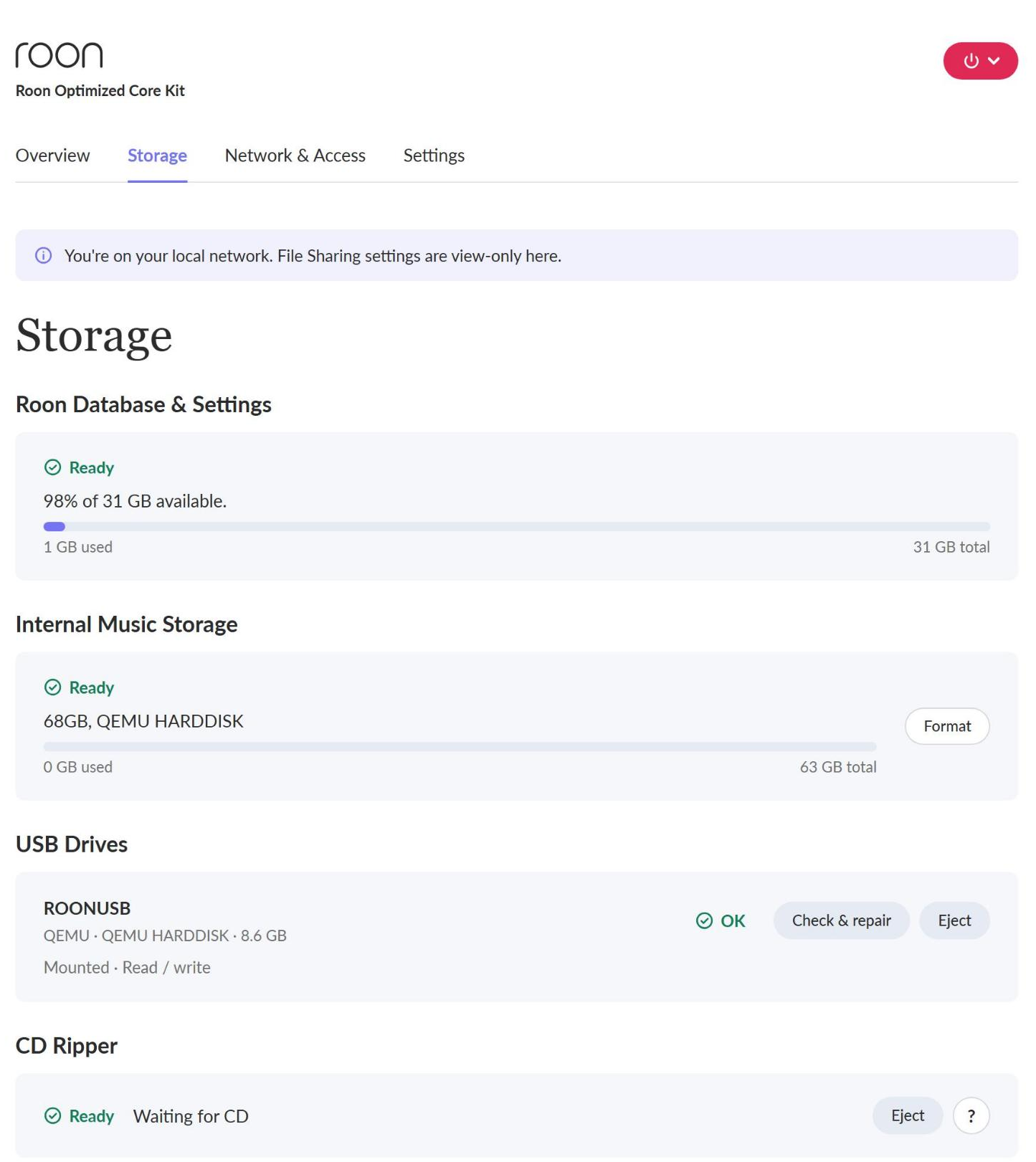
Task: Click the internal music storage usage bar
Action: coord(460,747)
